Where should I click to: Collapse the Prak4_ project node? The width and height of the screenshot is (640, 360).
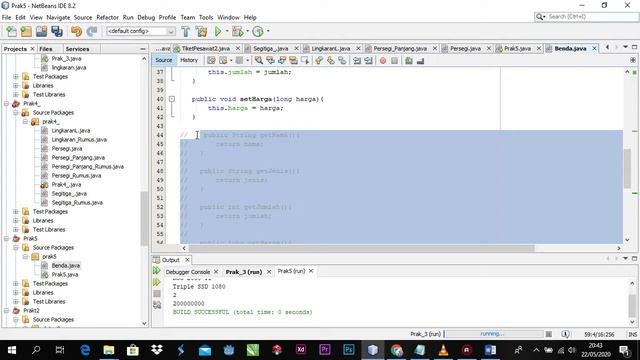point(7,104)
